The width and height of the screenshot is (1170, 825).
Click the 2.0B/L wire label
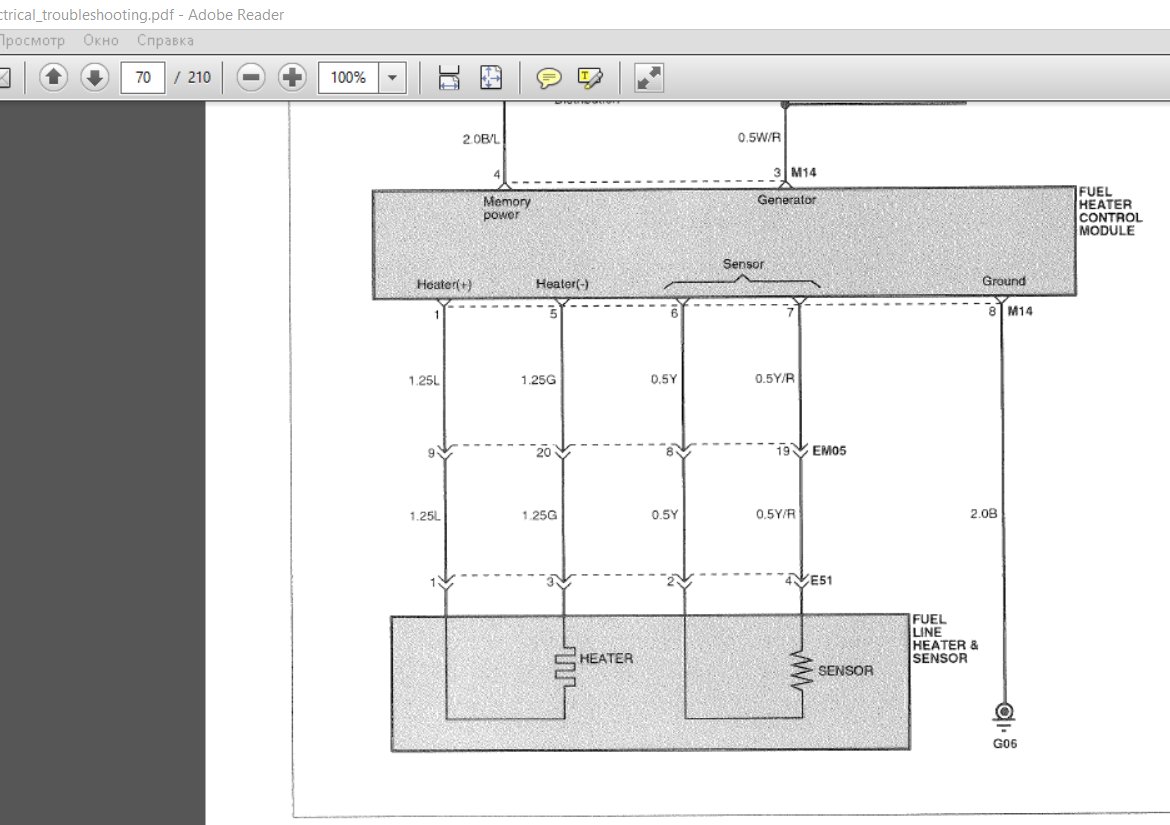[481, 139]
